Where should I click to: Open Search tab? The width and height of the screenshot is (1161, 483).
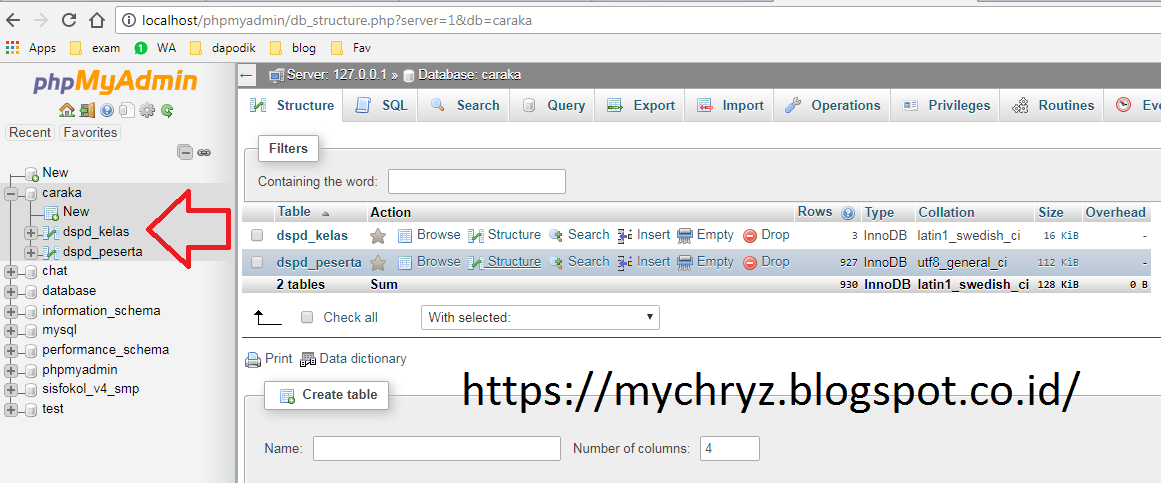(x=464, y=106)
